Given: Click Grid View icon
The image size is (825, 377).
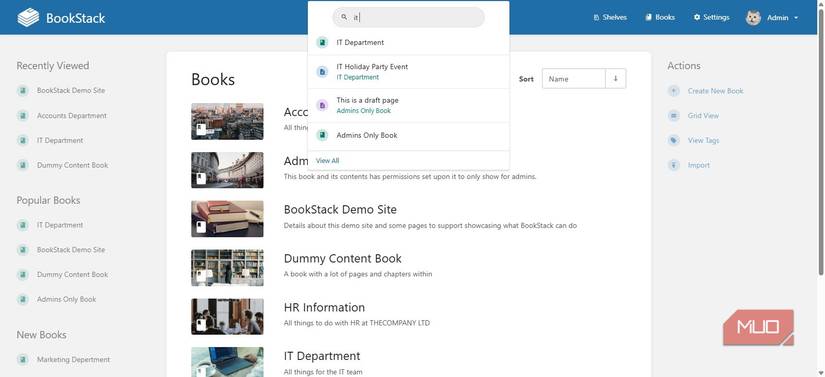Looking at the screenshot, I should [x=673, y=116].
